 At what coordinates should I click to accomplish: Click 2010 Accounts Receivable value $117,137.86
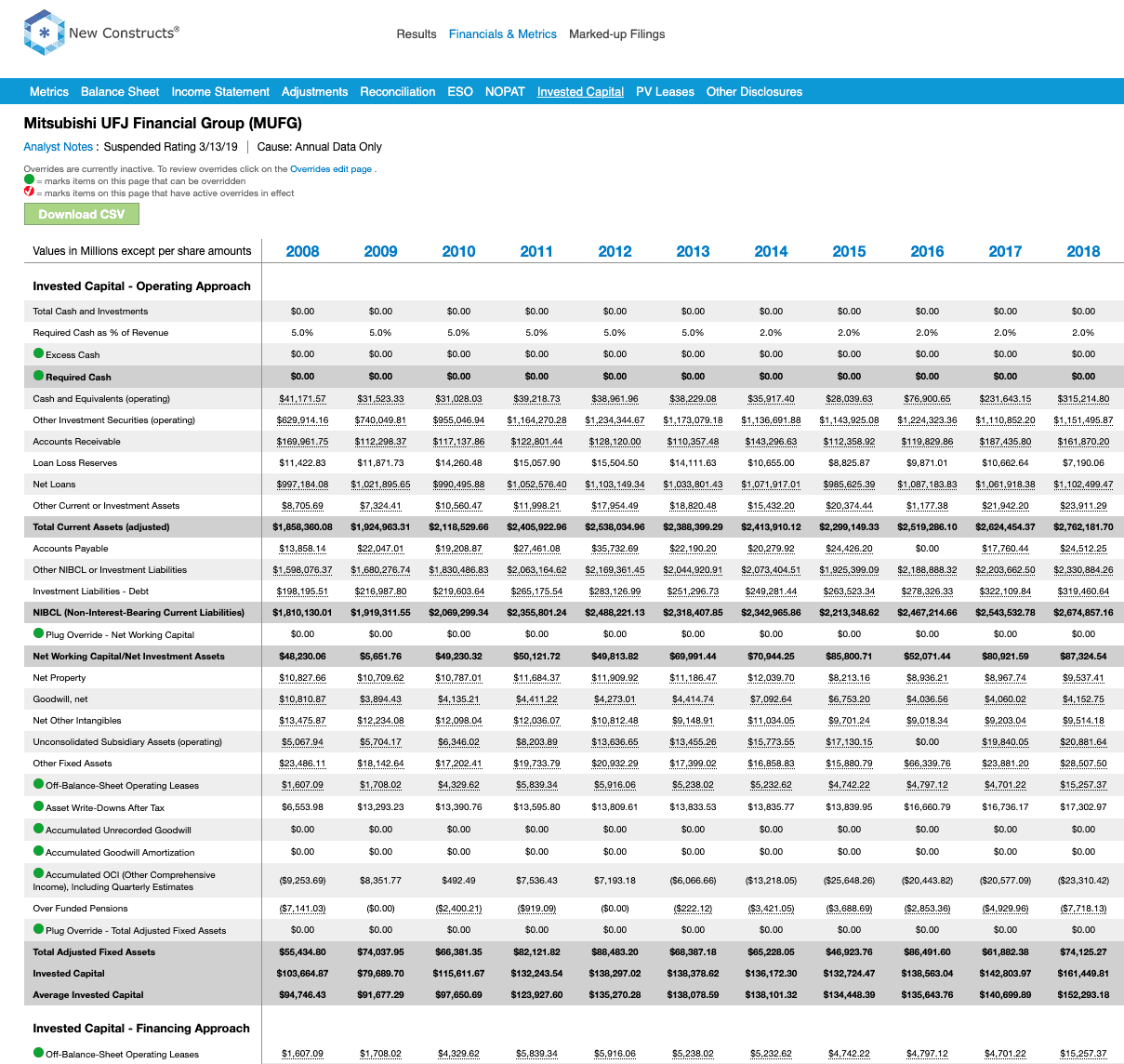(x=458, y=441)
